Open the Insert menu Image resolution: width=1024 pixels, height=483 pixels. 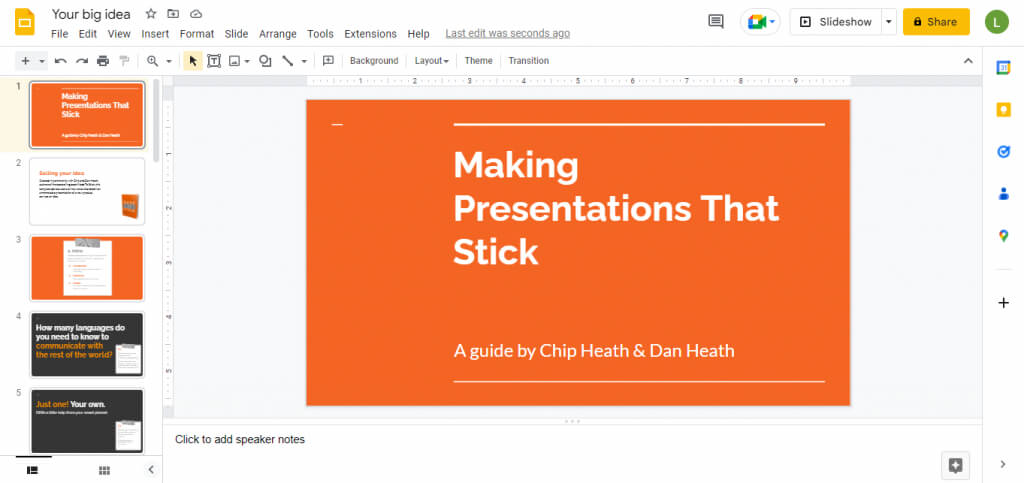(155, 34)
